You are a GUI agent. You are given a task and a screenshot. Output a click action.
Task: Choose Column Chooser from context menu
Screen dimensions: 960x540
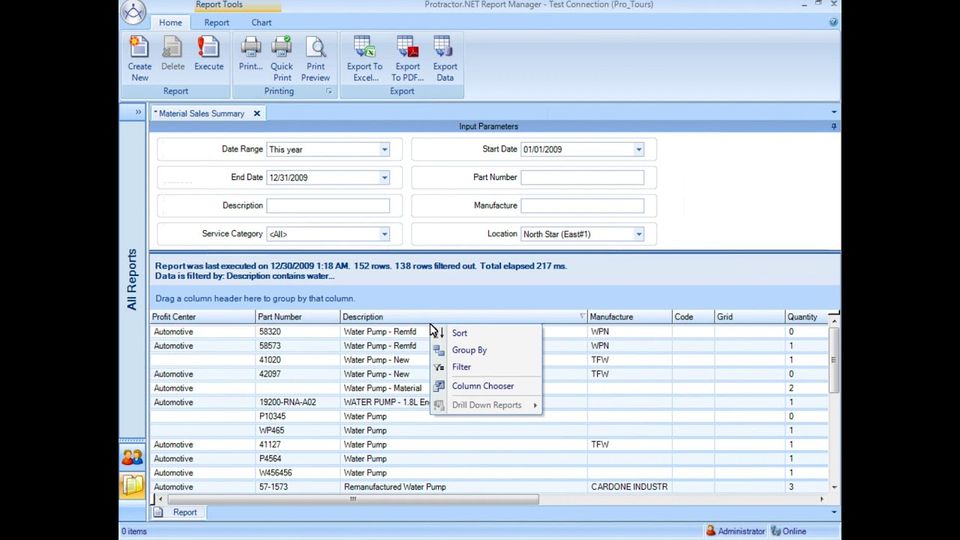coord(482,386)
